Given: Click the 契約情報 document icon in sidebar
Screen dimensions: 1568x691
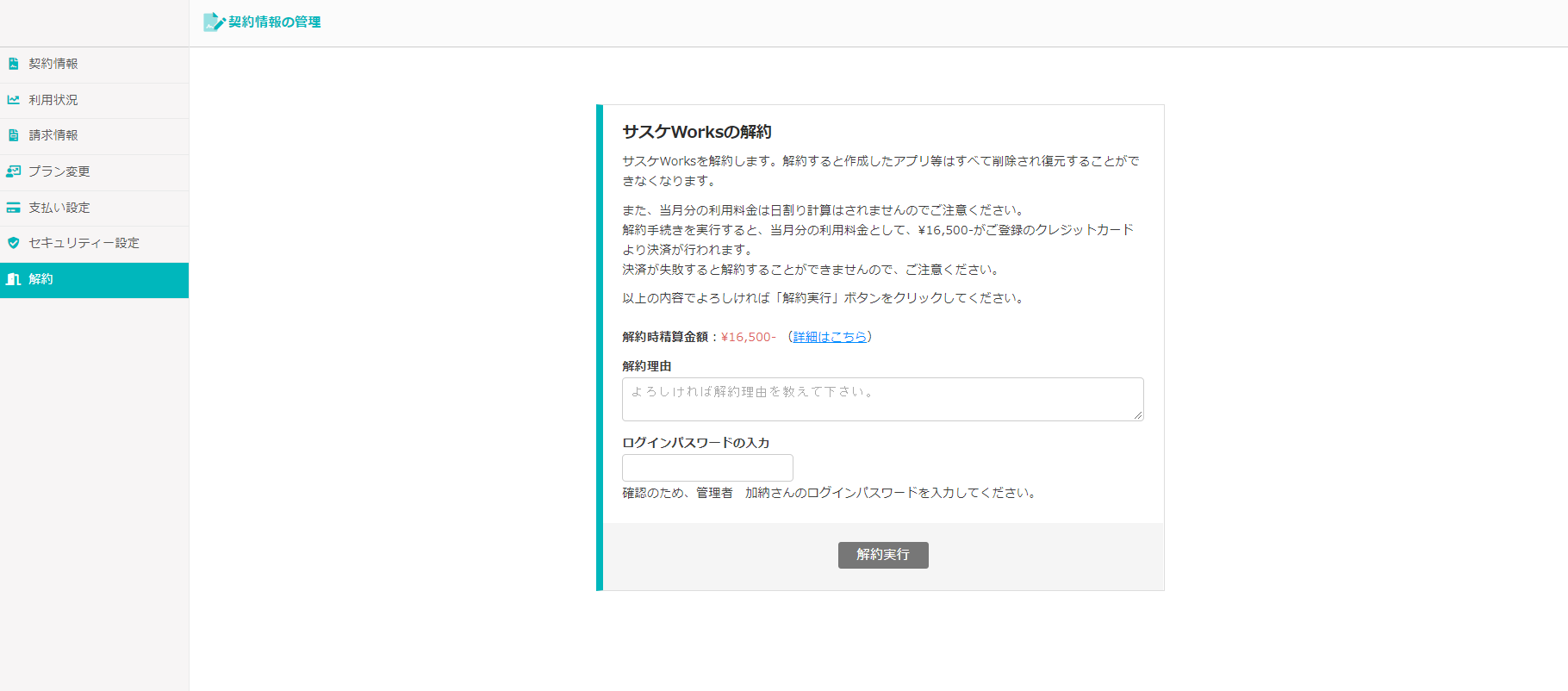Looking at the screenshot, I should click(x=13, y=64).
